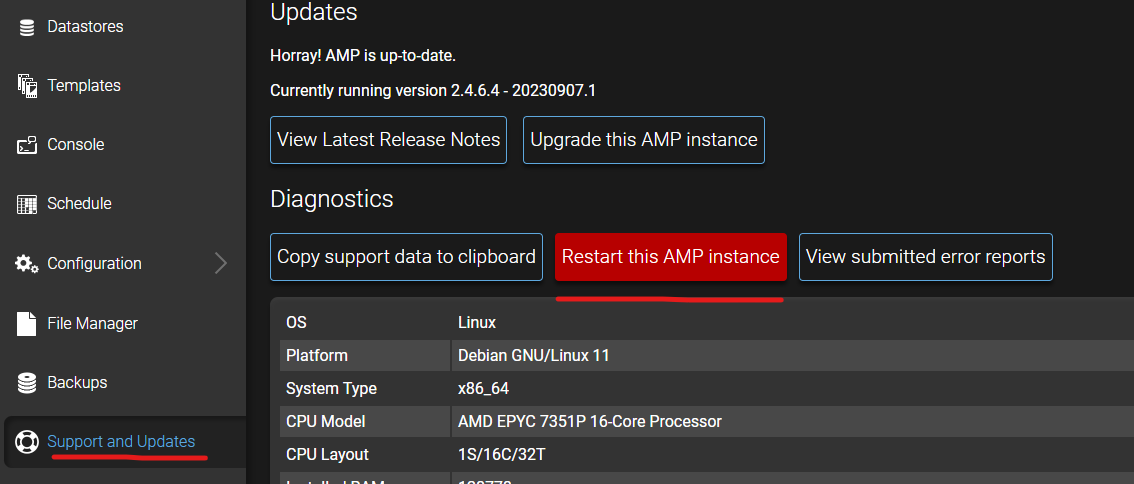1134x484 pixels.
Task: Click the CPU Layout row label
Action: tap(328, 454)
